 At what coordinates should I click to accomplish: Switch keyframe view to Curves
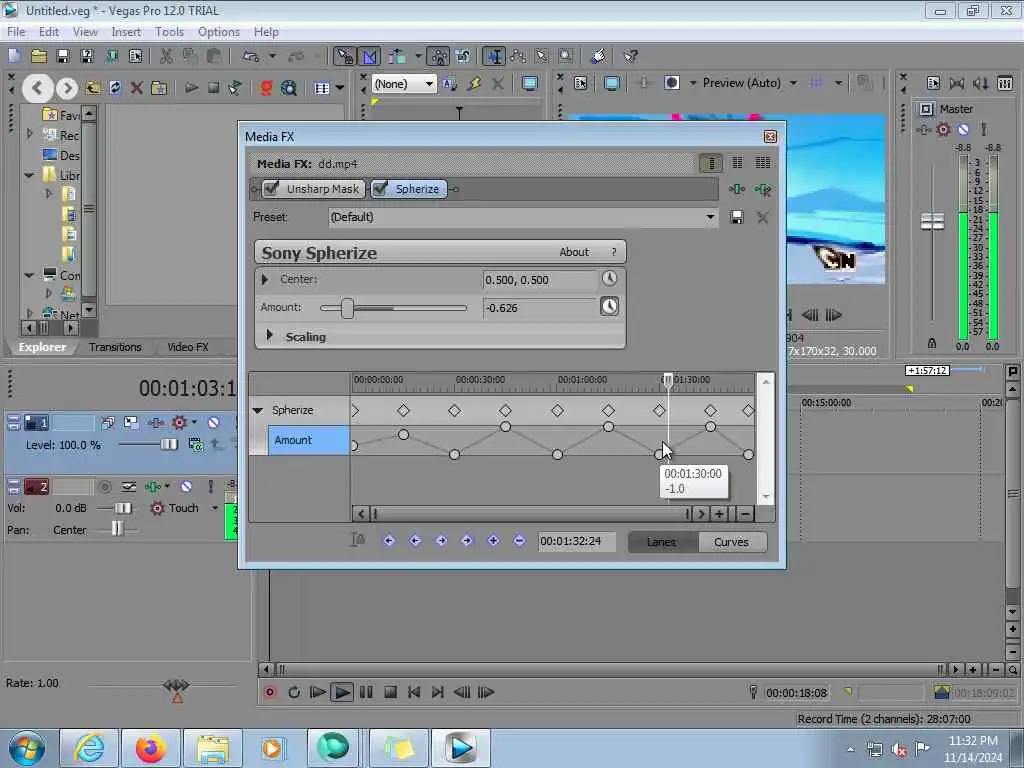point(731,542)
